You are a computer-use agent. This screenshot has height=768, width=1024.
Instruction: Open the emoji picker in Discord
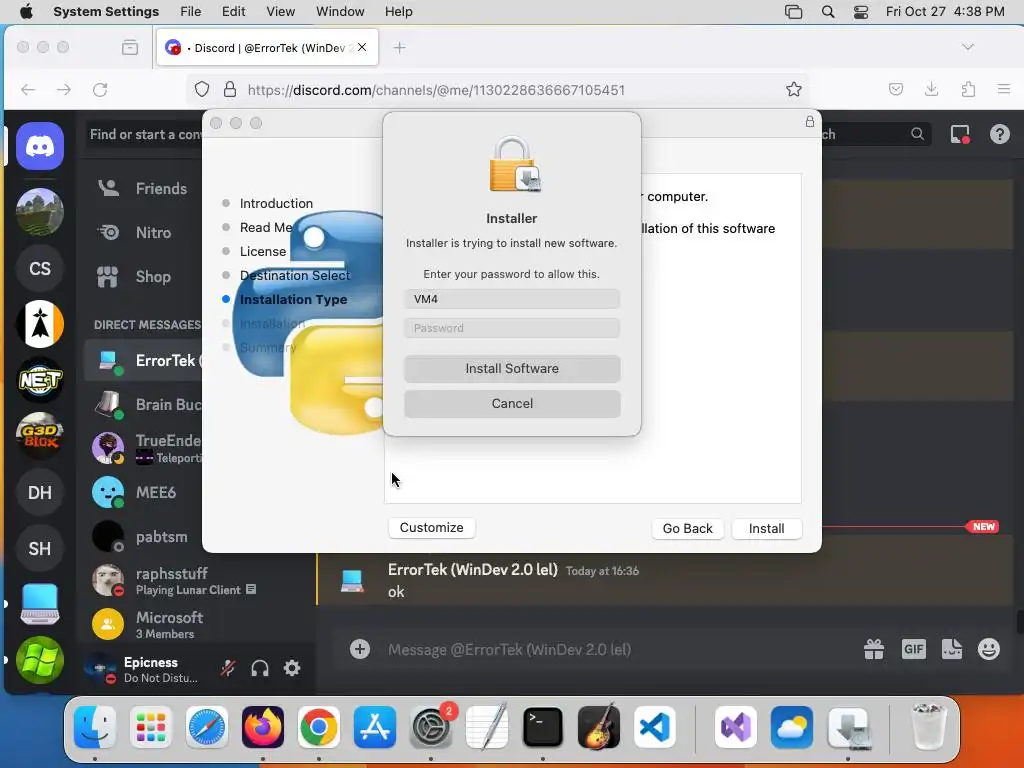(x=989, y=649)
